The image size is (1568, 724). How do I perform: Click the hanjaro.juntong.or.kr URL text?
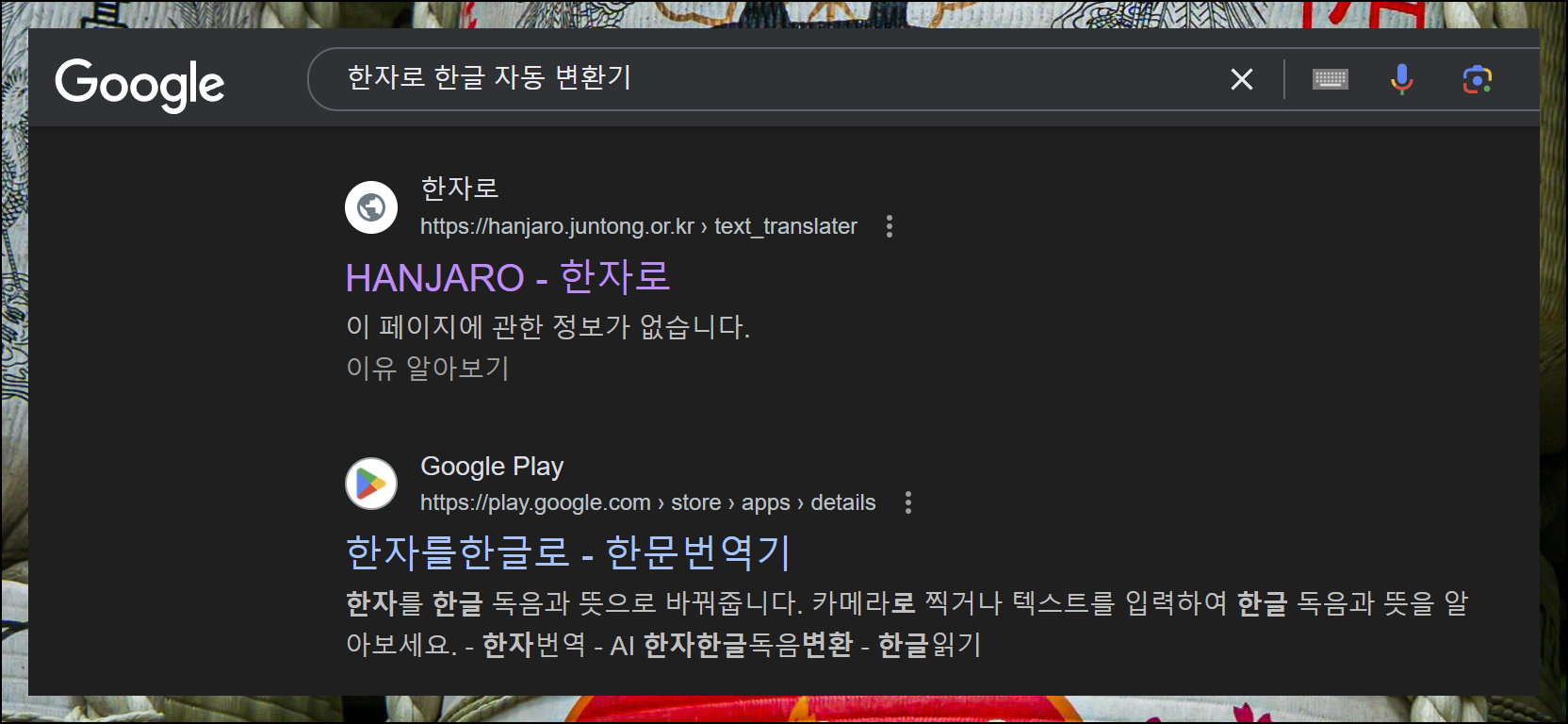coord(639,226)
